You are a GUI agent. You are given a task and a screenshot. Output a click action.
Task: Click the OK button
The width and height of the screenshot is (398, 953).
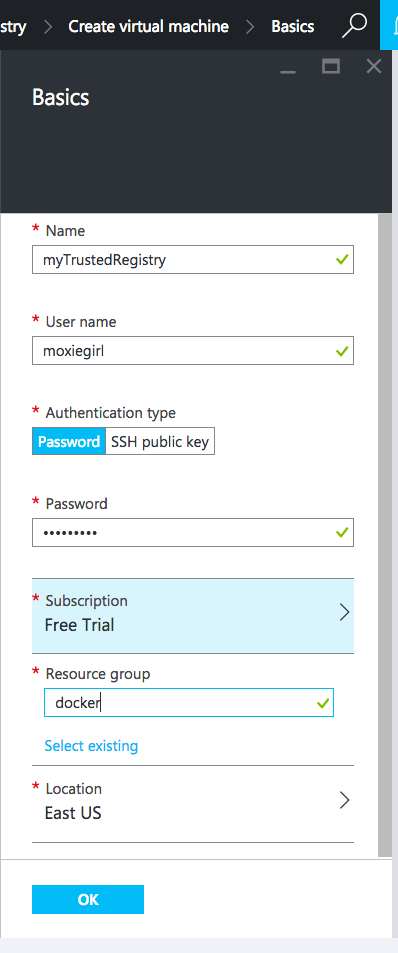coord(88,900)
